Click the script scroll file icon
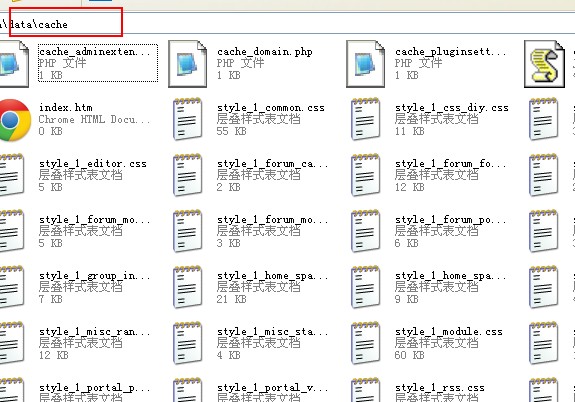This screenshot has height=402, width=575. 545,64
